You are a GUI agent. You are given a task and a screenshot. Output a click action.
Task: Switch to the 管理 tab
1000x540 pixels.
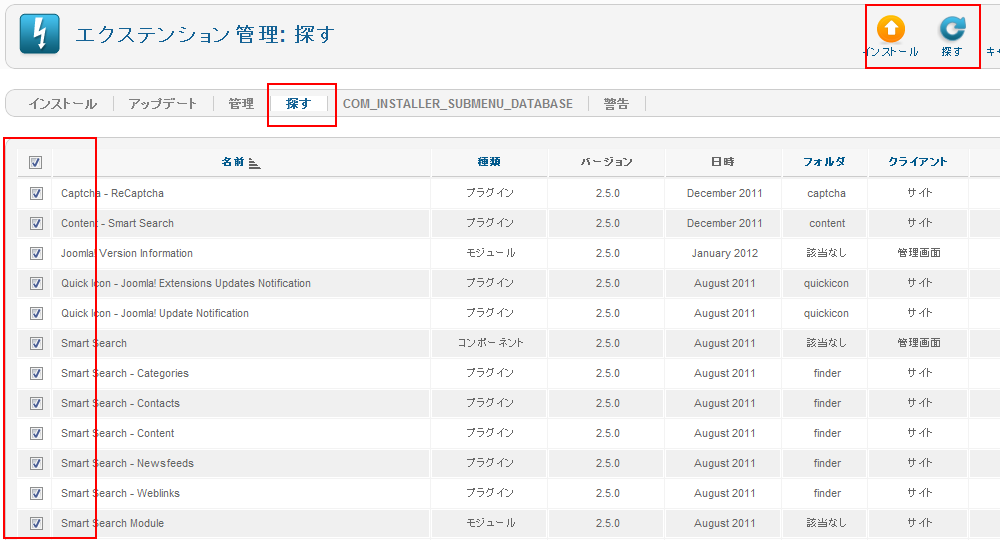pyautogui.click(x=241, y=104)
